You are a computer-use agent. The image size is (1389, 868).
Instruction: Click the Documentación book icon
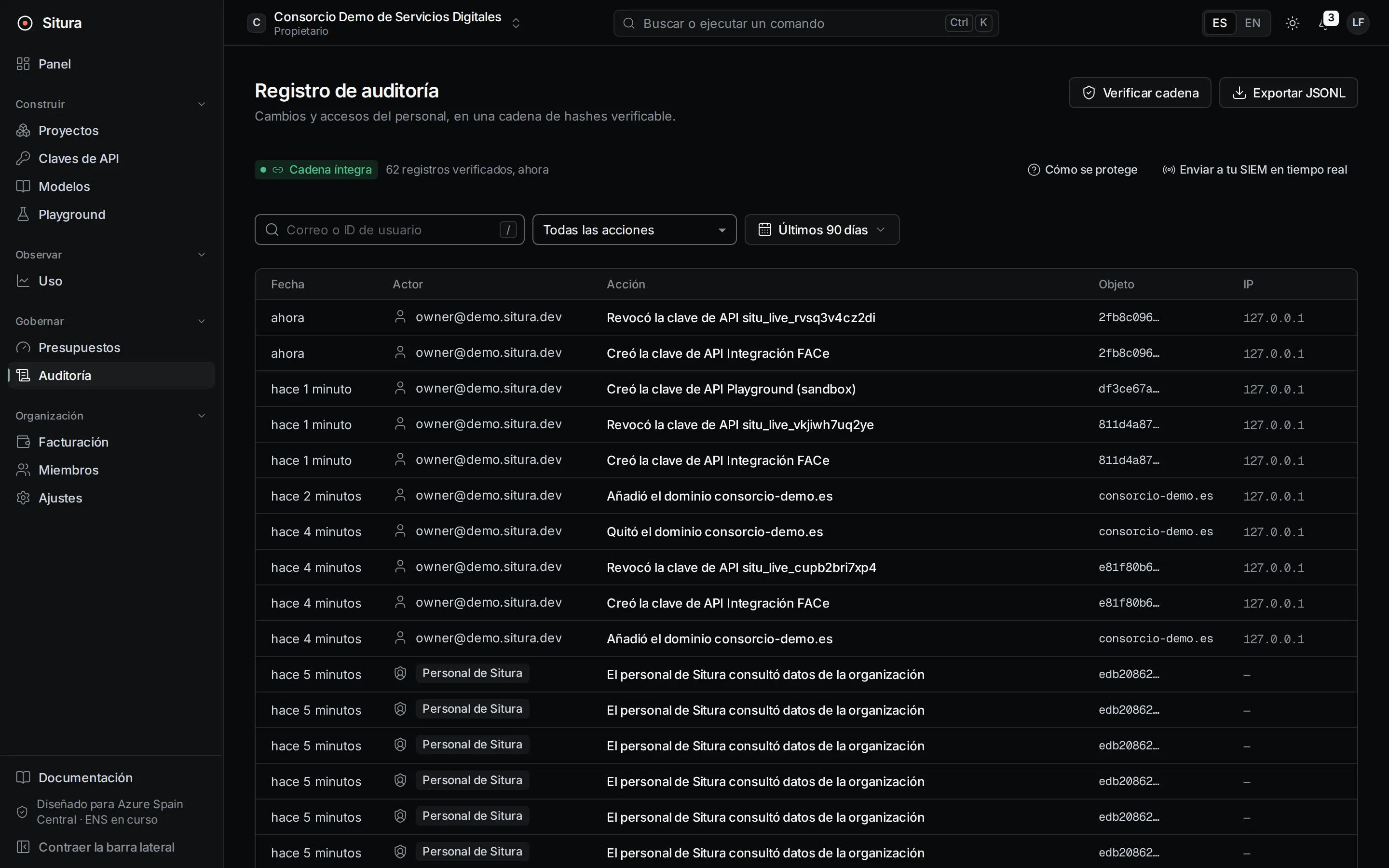[23, 777]
